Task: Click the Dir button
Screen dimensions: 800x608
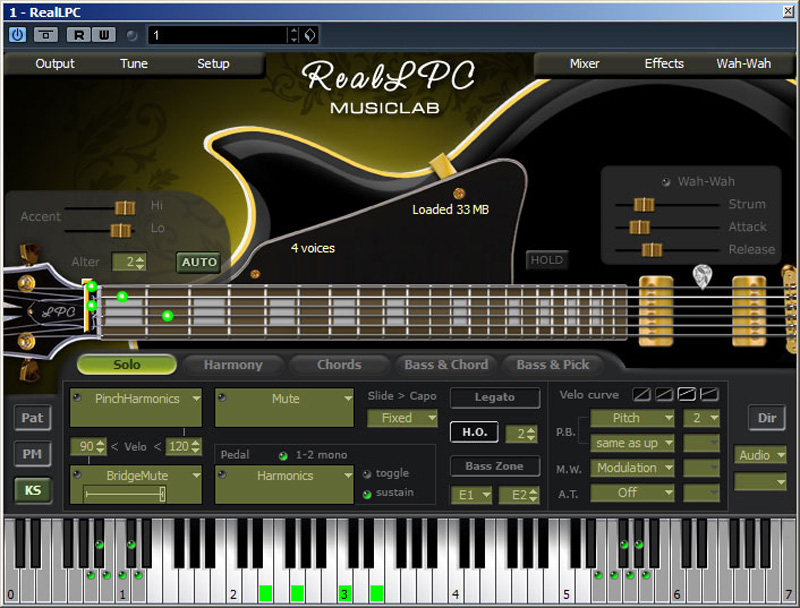Action: [x=767, y=418]
